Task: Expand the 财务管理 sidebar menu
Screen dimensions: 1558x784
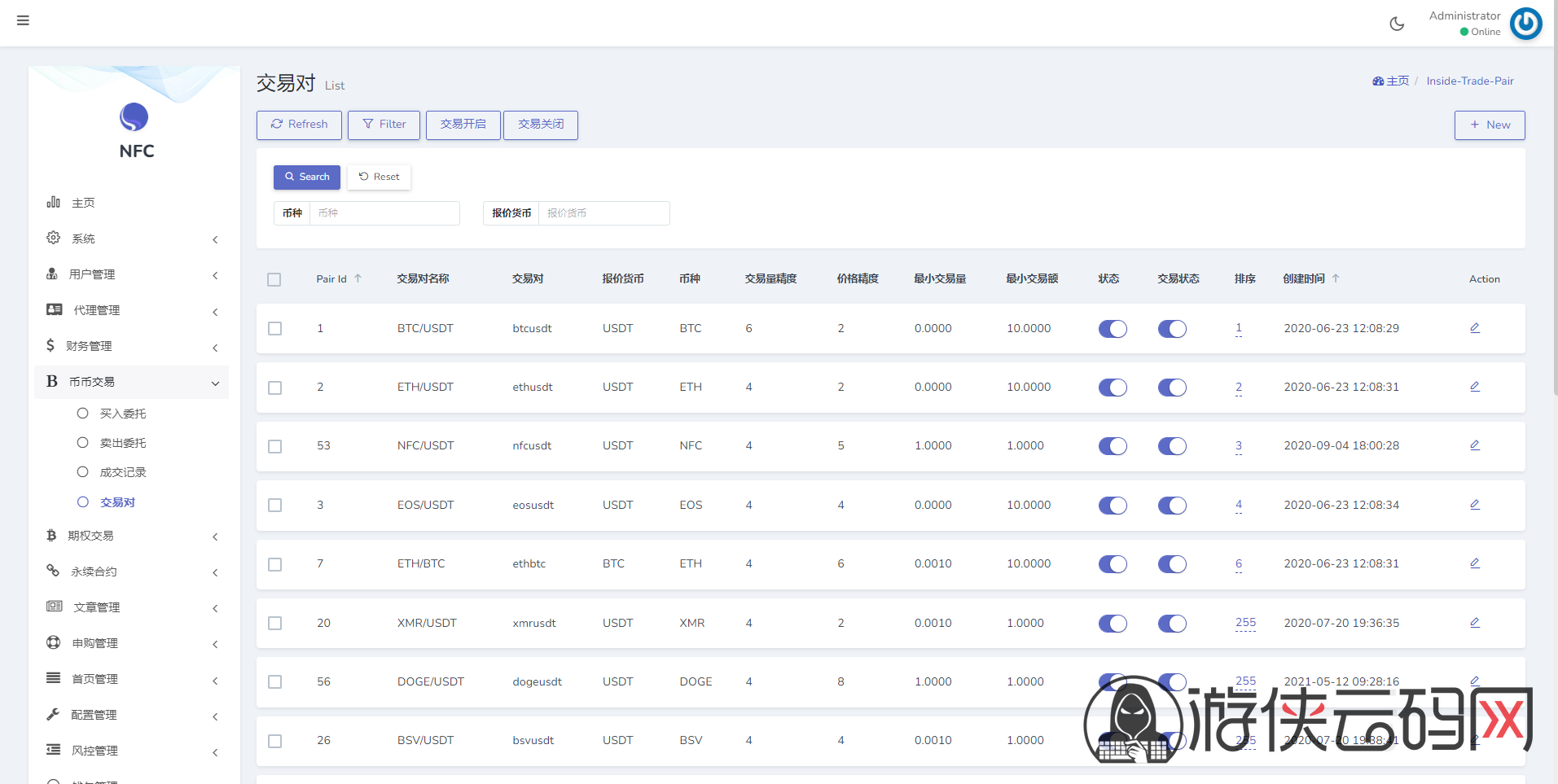Action: coord(131,346)
